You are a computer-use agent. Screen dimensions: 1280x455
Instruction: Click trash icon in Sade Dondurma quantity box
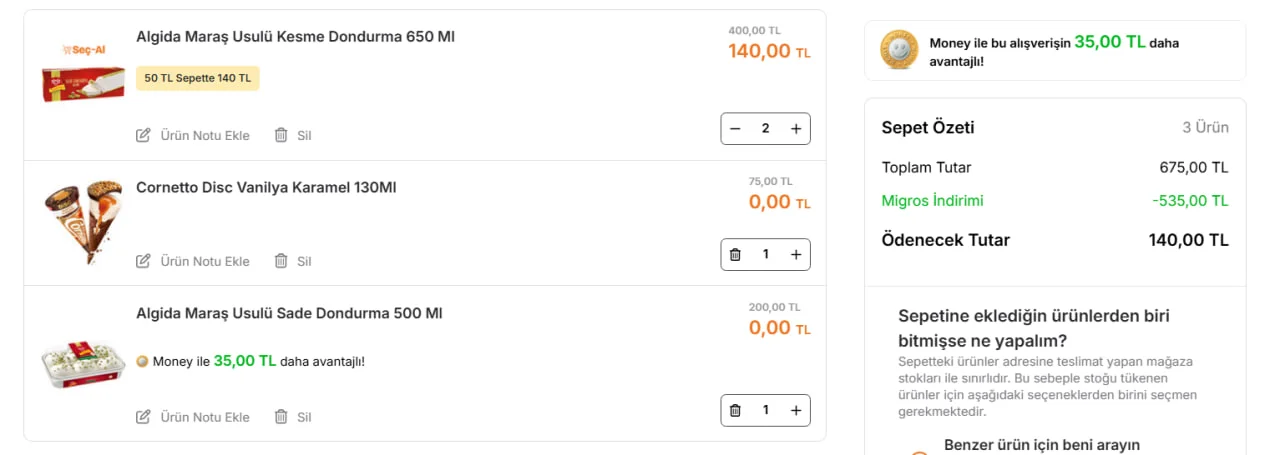[736, 410]
